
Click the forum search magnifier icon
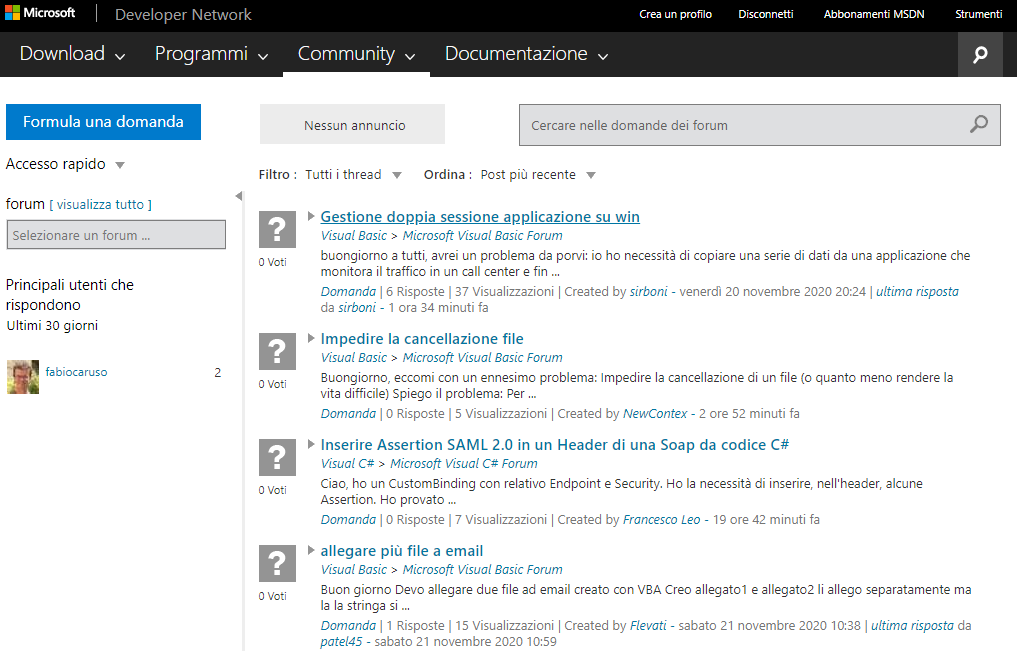[979, 124]
